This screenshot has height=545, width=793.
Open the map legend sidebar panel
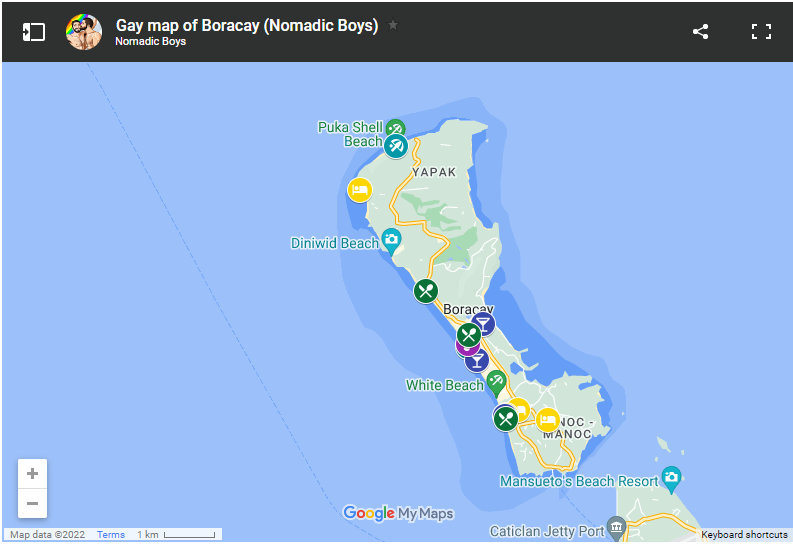point(34,32)
